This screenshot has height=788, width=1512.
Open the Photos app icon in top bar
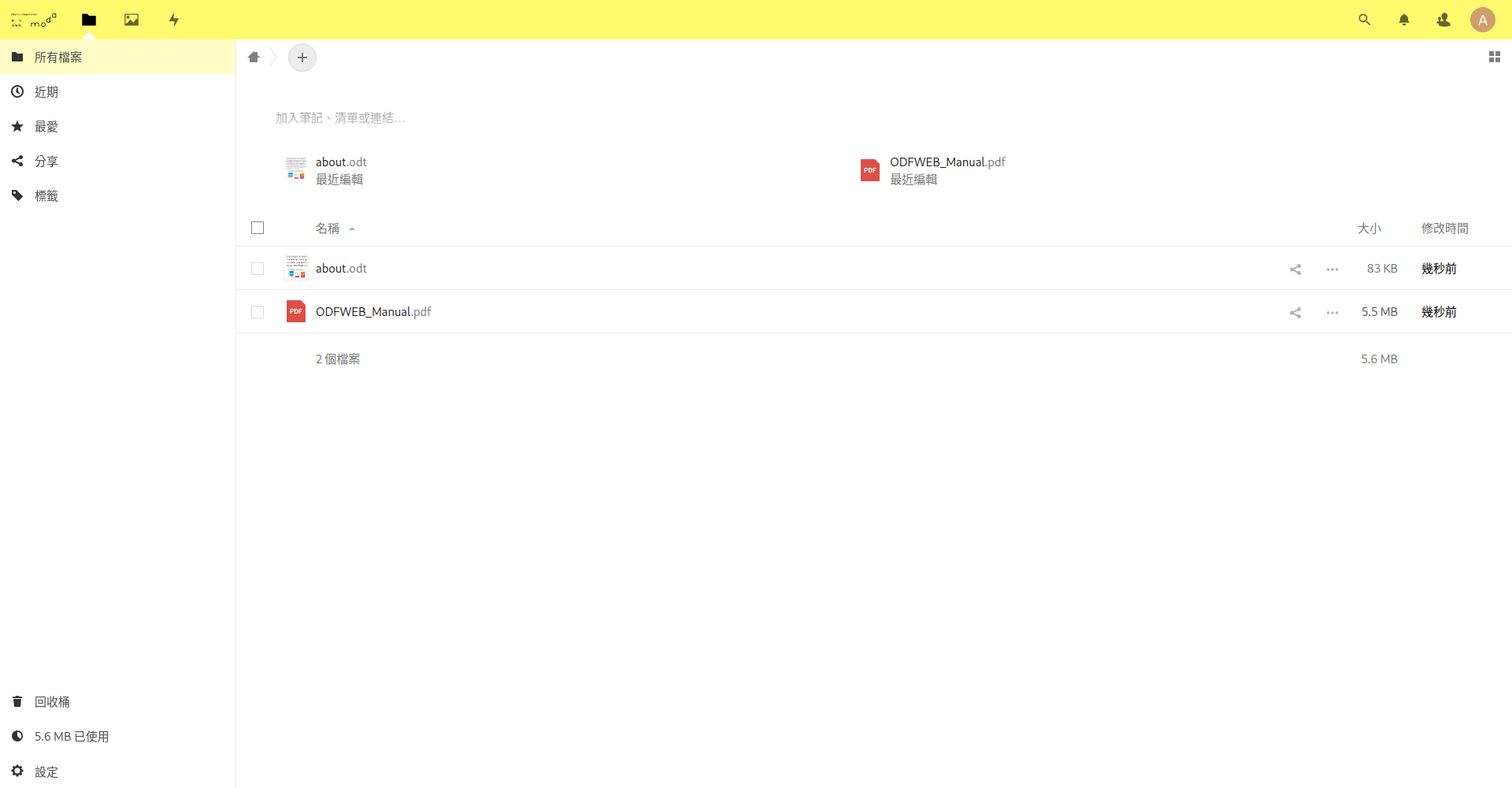point(132,20)
